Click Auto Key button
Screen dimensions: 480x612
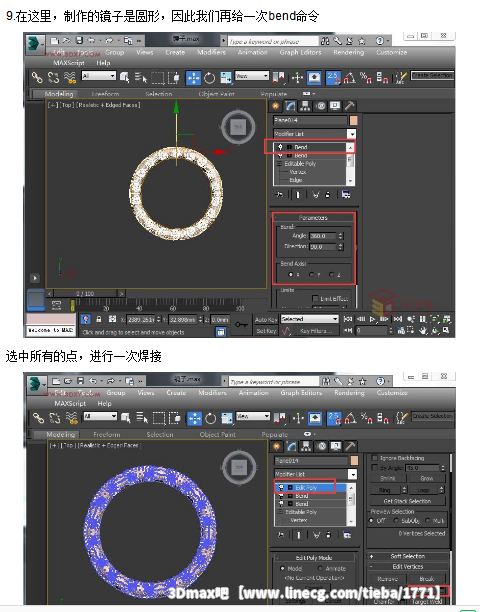266,320
